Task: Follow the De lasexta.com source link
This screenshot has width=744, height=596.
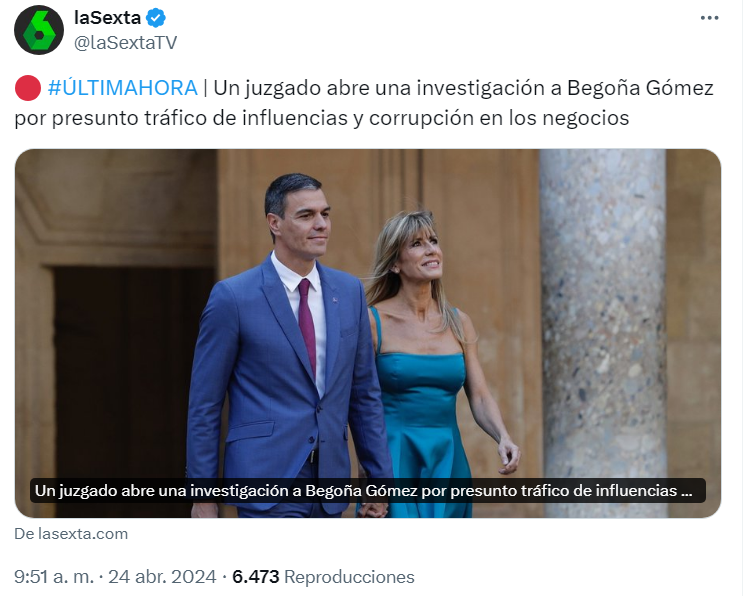Action: (x=71, y=534)
